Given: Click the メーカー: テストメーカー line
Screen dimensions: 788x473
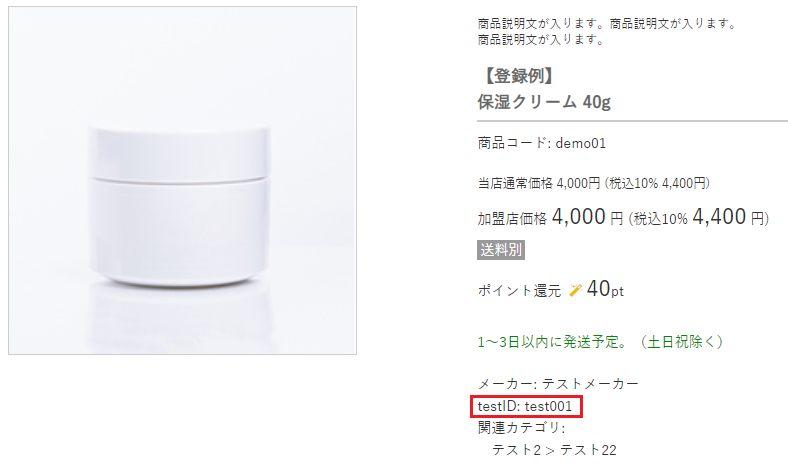Looking at the screenshot, I should point(558,384).
